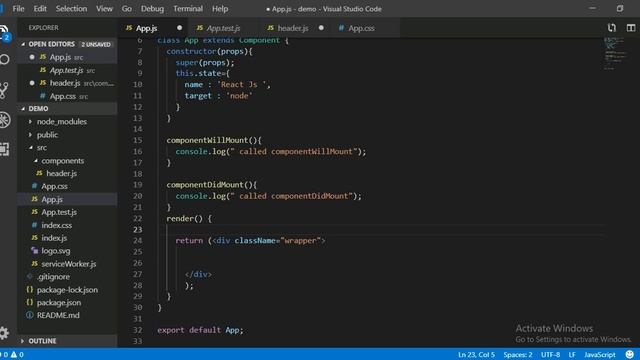
Task: Collapse the components folder
Action: pyautogui.click(x=36, y=160)
